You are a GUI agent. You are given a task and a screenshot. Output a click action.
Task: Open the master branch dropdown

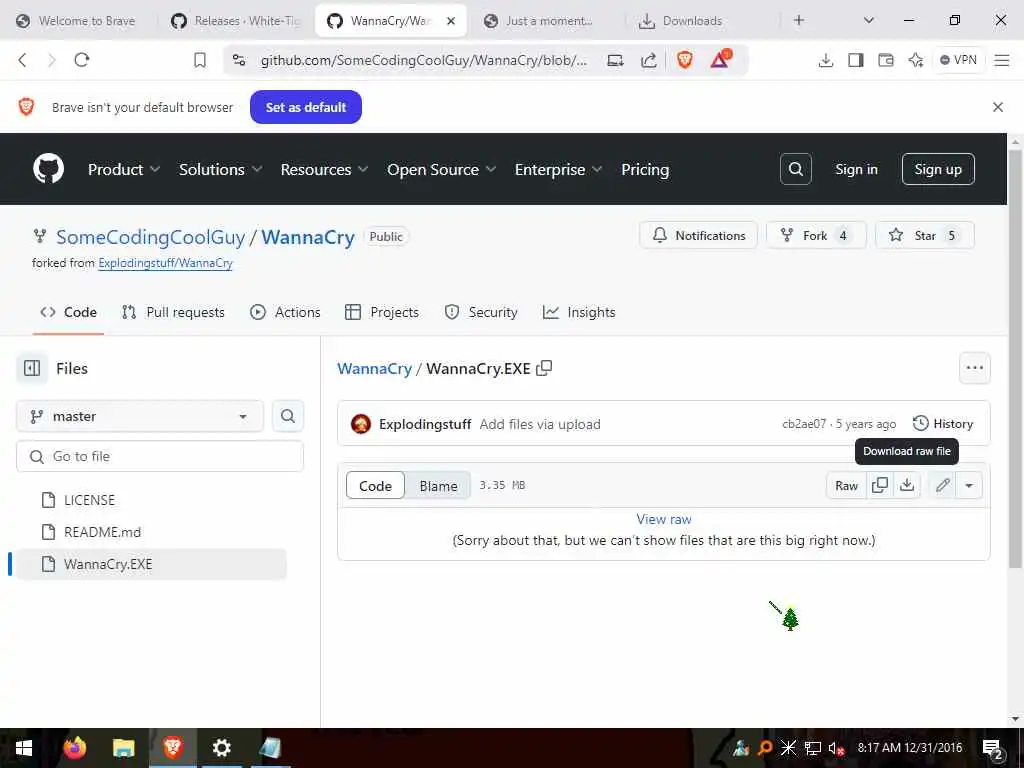[x=140, y=416]
